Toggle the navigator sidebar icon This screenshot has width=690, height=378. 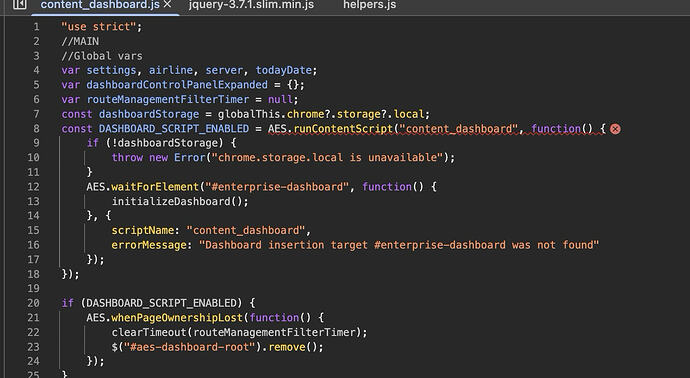pos(19,4)
